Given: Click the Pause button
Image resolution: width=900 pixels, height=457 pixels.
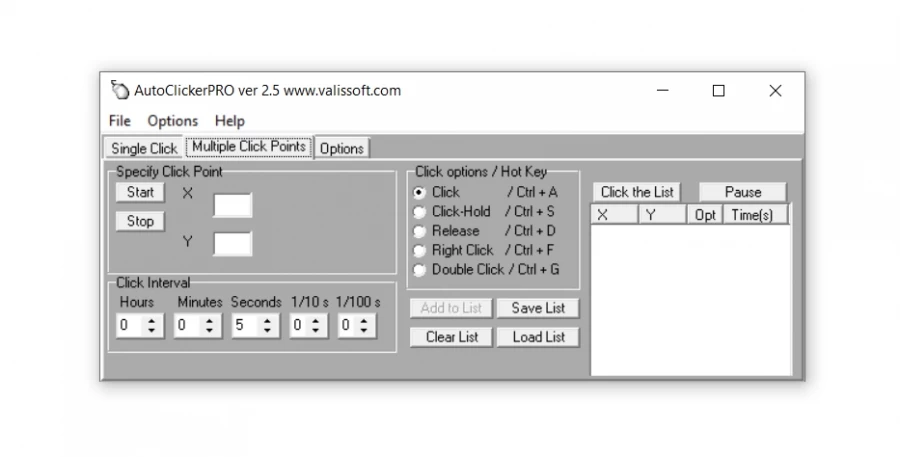Looking at the screenshot, I should (x=743, y=192).
